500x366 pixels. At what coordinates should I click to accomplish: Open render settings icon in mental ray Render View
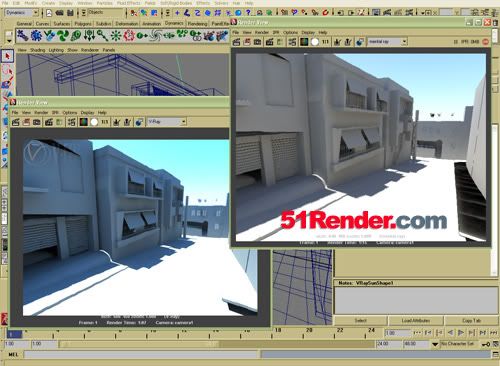(292, 42)
